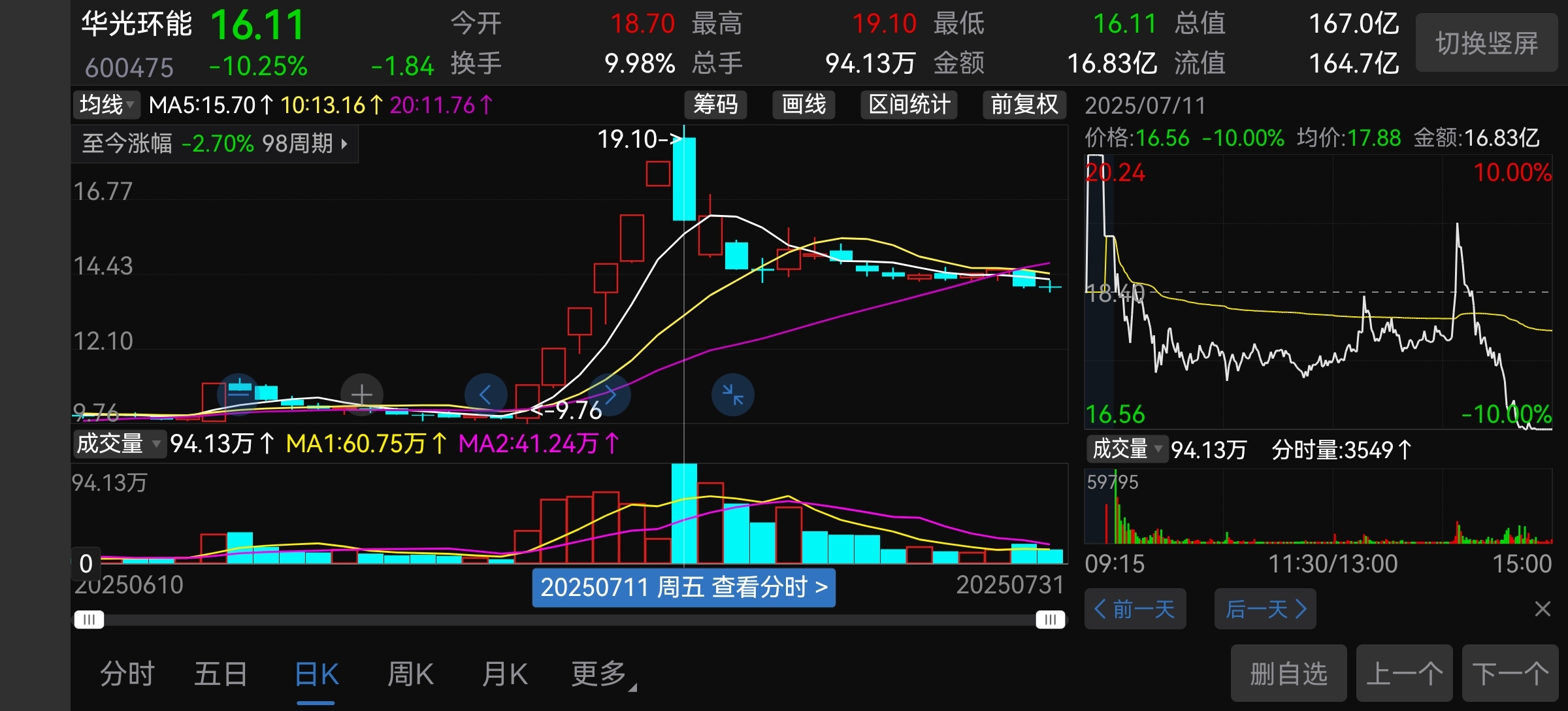
Task: Click the right chevron circle on K-line chart
Action: [x=610, y=394]
